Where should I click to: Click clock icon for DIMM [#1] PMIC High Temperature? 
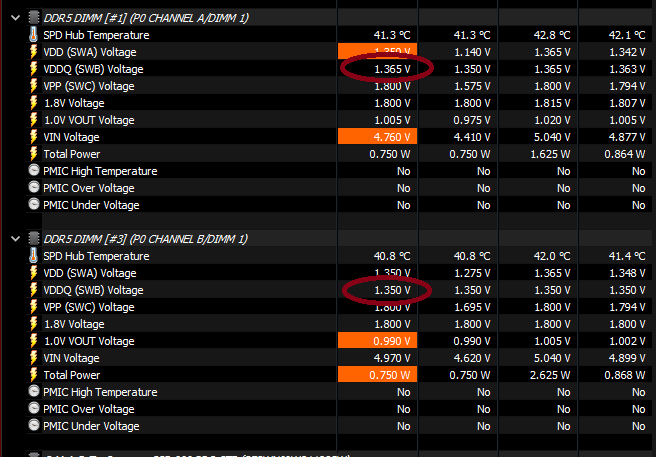click(34, 170)
